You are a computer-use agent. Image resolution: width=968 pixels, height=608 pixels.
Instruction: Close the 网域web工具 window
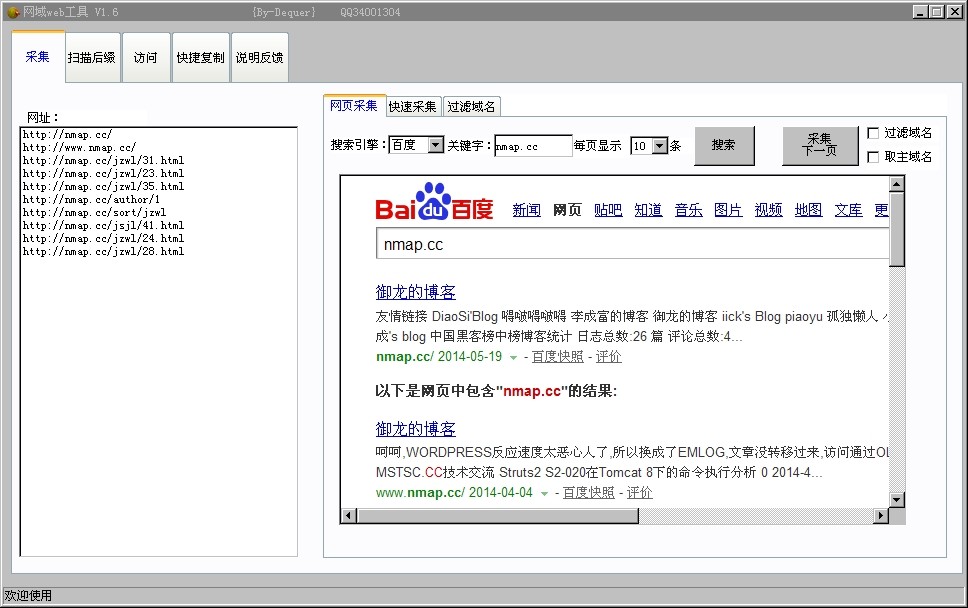(x=954, y=12)
